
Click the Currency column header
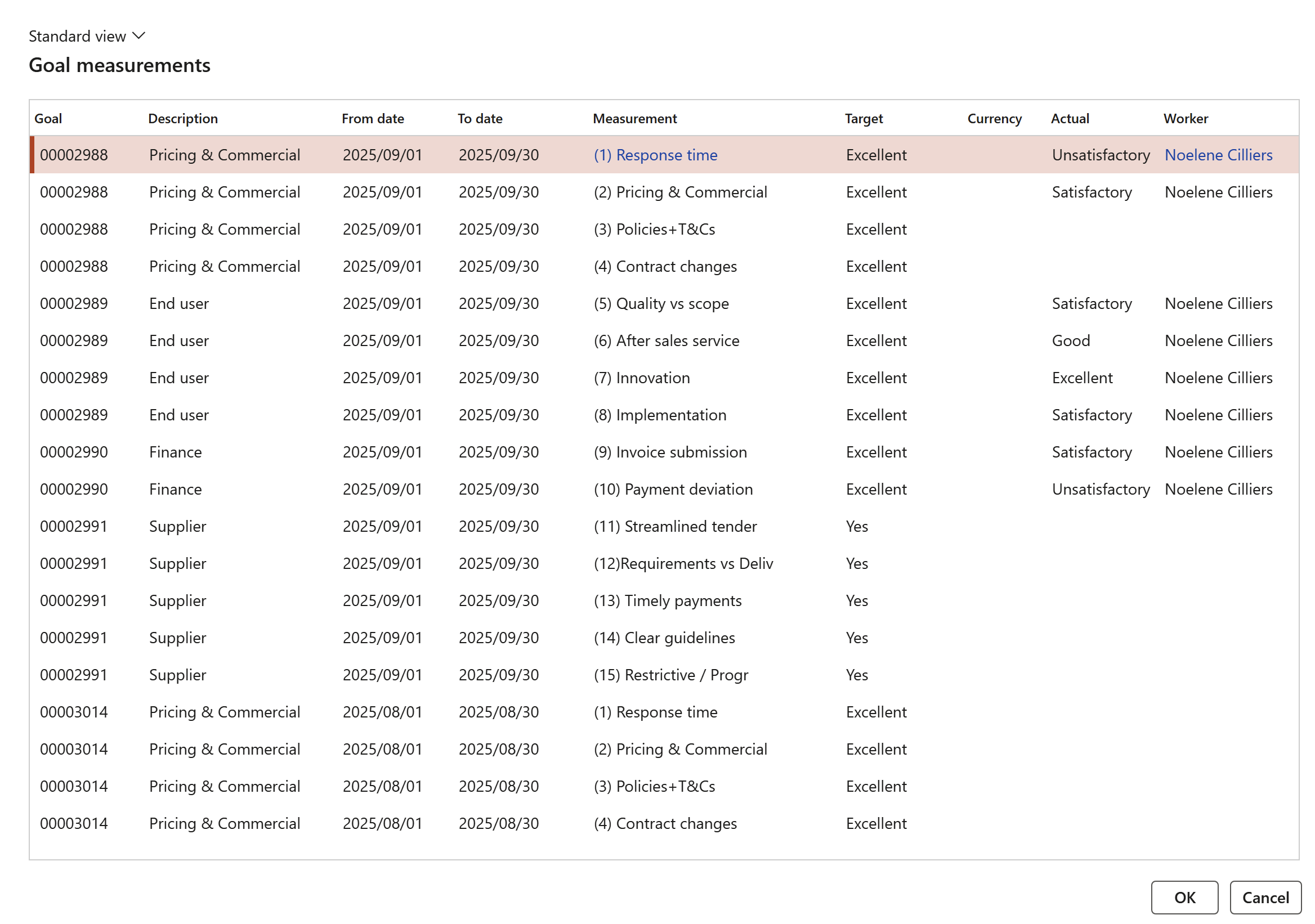point(994,119)
